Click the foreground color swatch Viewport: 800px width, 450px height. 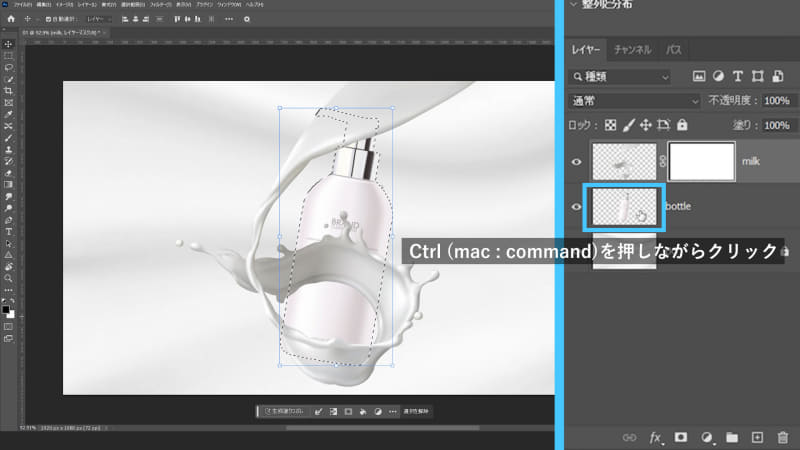point(6,309)
